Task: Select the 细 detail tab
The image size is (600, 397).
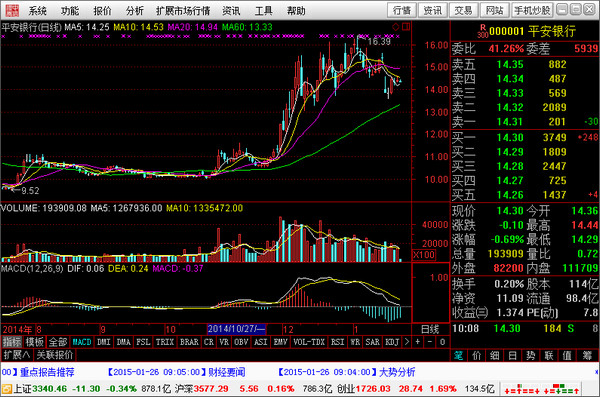Action: pyautogui.click(x=494, y=356)
